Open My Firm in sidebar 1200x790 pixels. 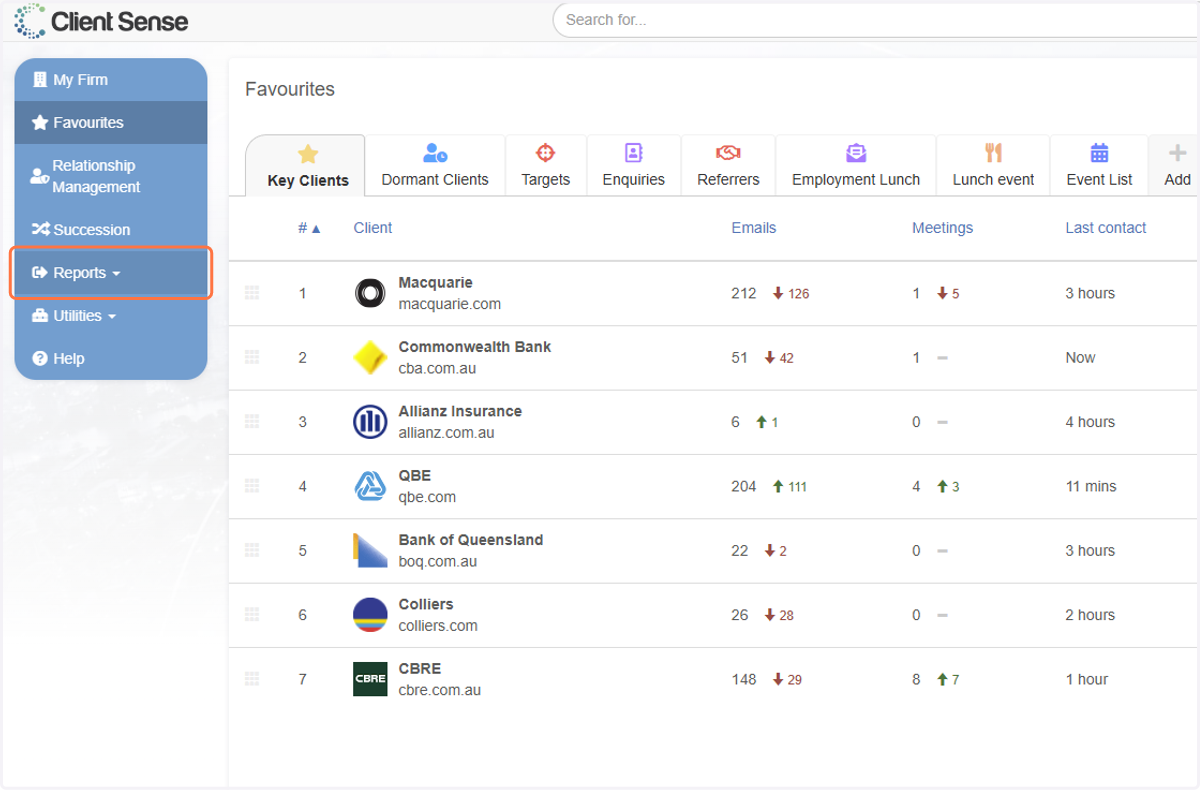111,80
